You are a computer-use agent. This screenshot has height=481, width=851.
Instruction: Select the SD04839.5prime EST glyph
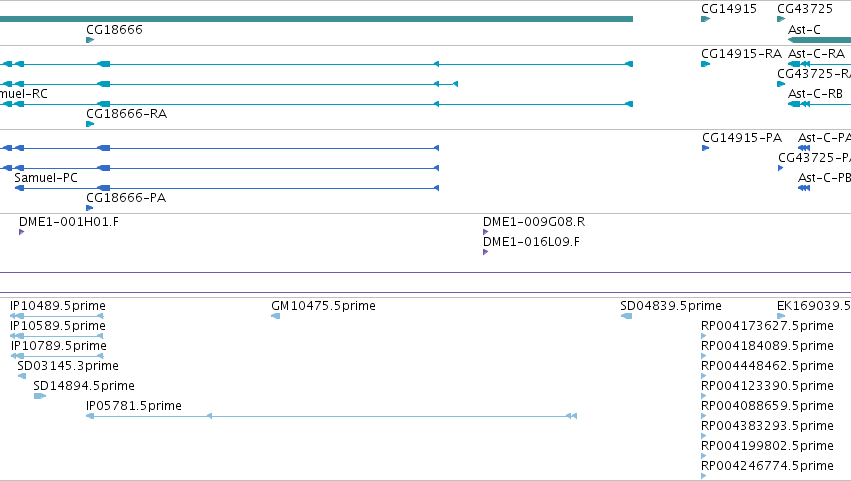(626, 316)
